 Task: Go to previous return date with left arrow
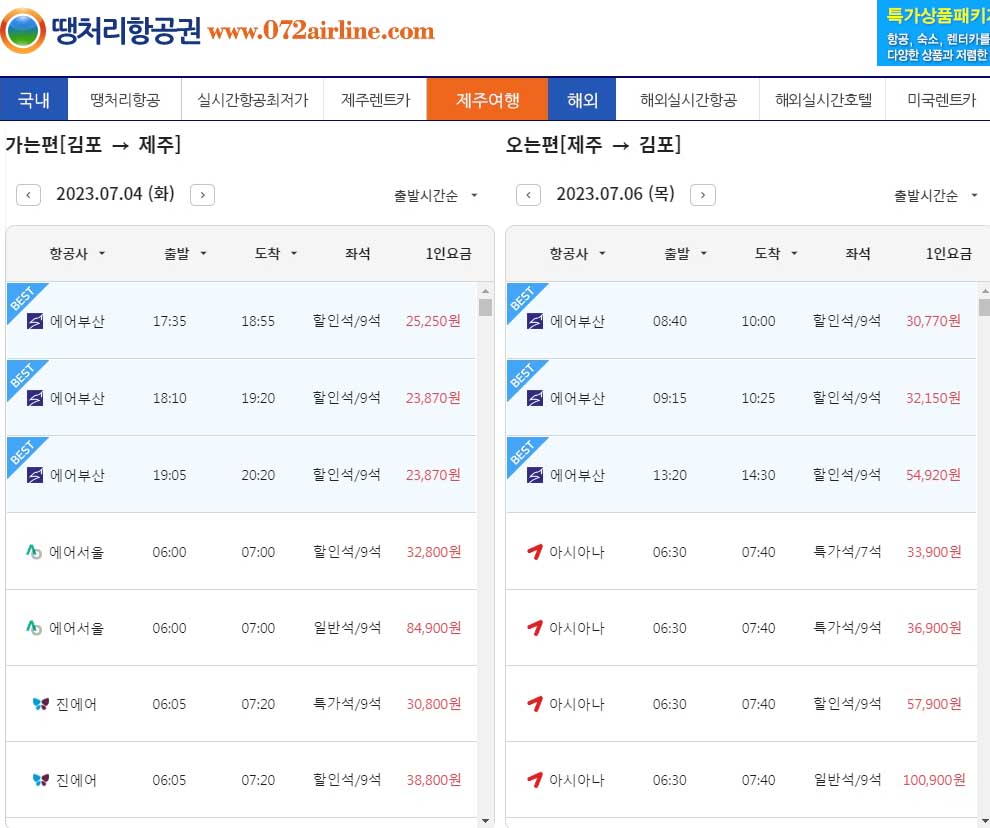[528, 195]
